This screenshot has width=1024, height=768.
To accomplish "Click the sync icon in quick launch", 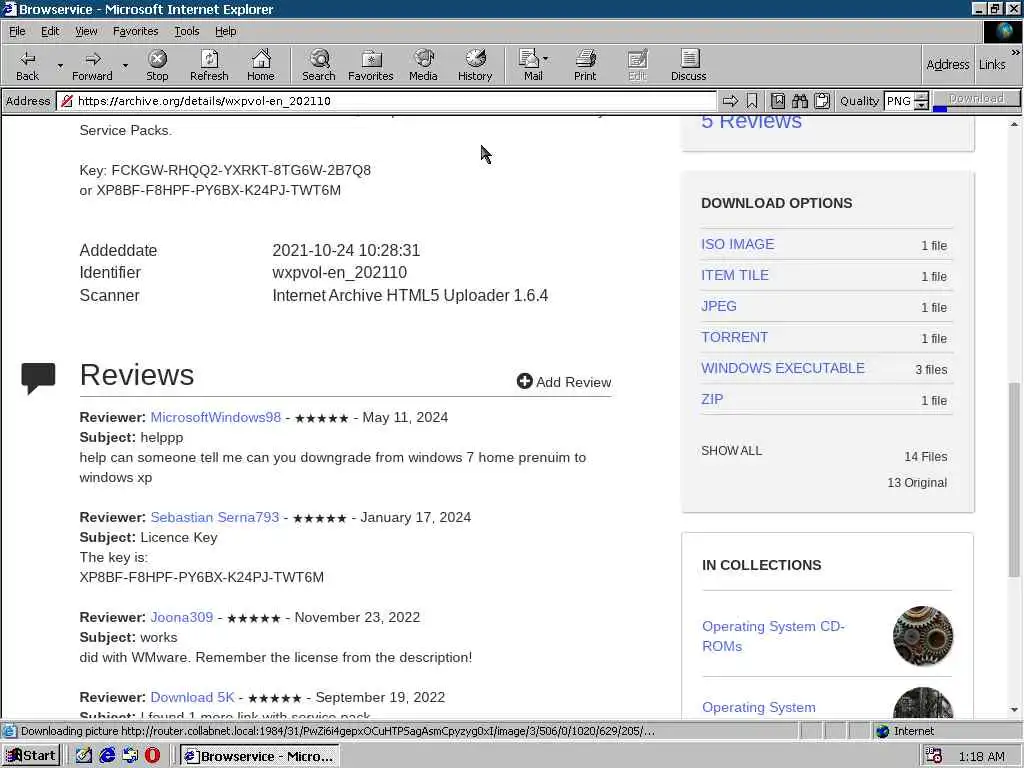I will pyautogui.click(x=130, y=756).
